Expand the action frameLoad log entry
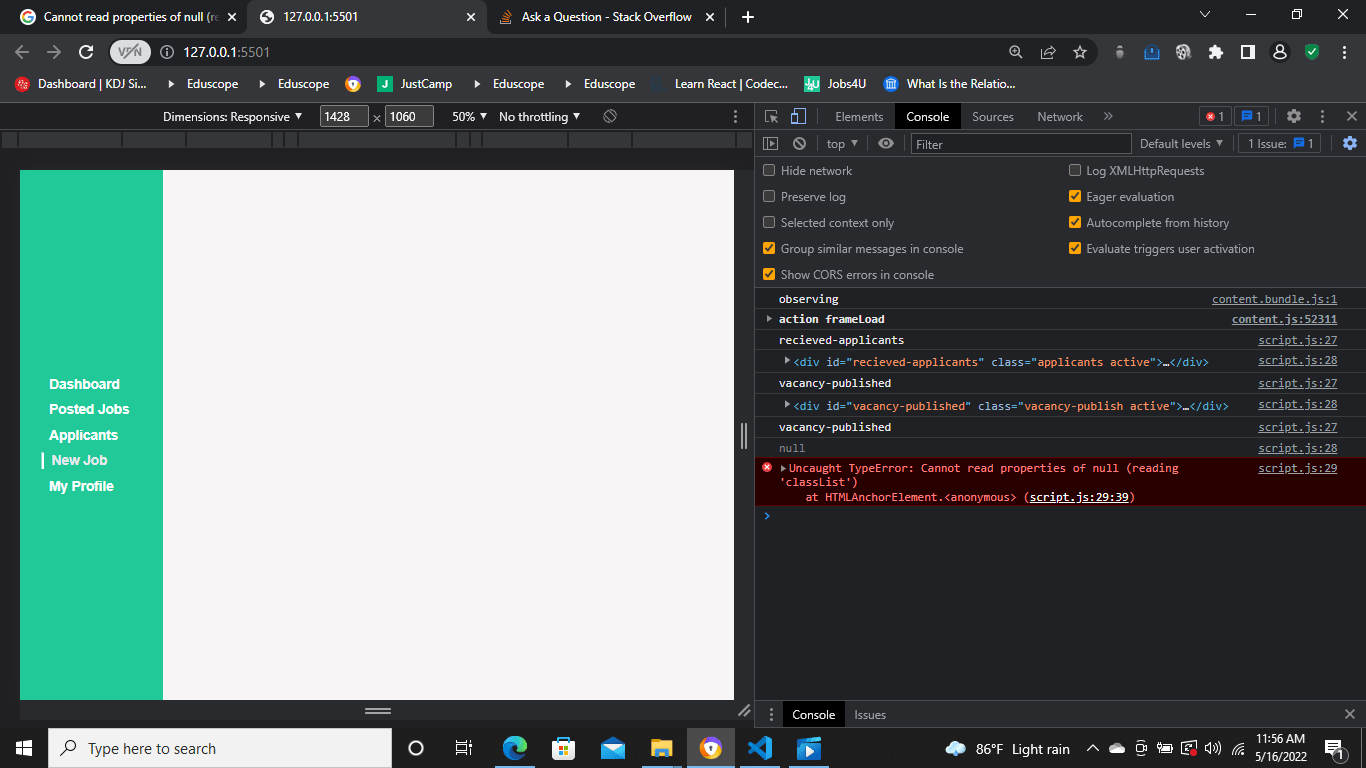Image resolution: width=1366 pixels, height=768 pixels. click(x=769, y=319)
